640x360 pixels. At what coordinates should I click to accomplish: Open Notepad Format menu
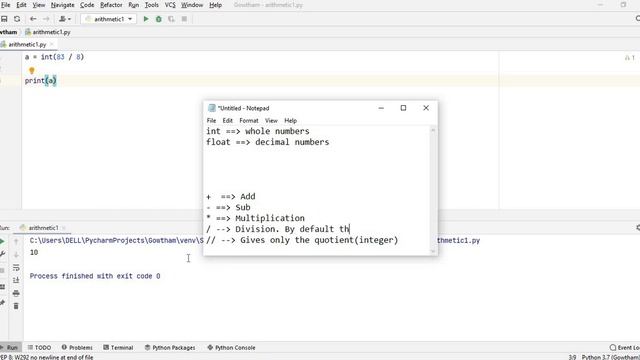(x=249, y=120)
